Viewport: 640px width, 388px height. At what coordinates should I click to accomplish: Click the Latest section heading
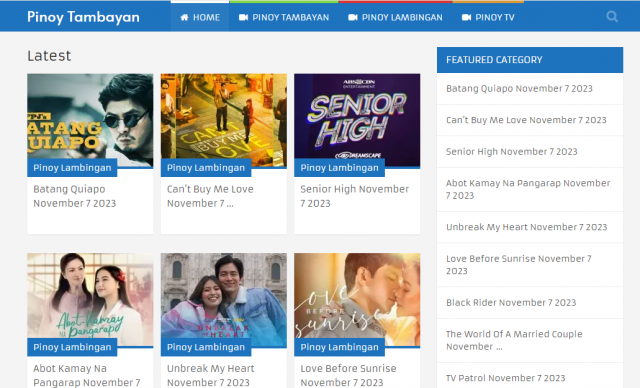[x=49, y=56]
